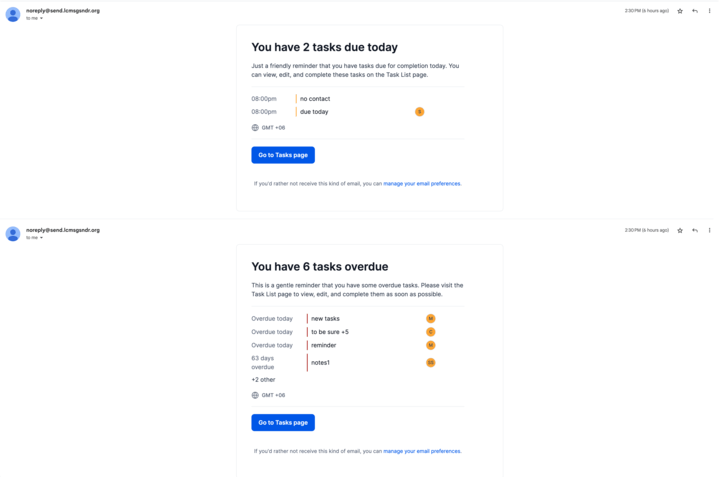The image size is (720, 477).
Task: Reply to the tasks due today email
Action: [x=695, y=11]
